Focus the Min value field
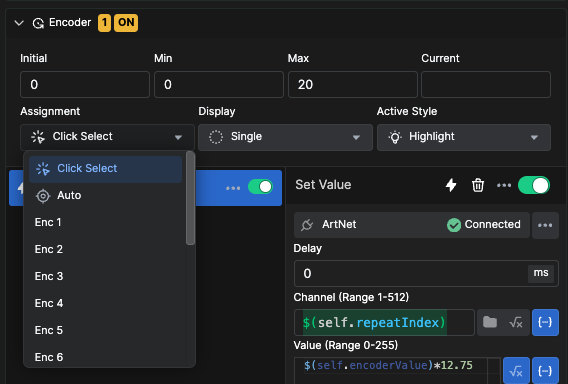The height and width of the screenshot is (384, 568). [x=219, y=84]
